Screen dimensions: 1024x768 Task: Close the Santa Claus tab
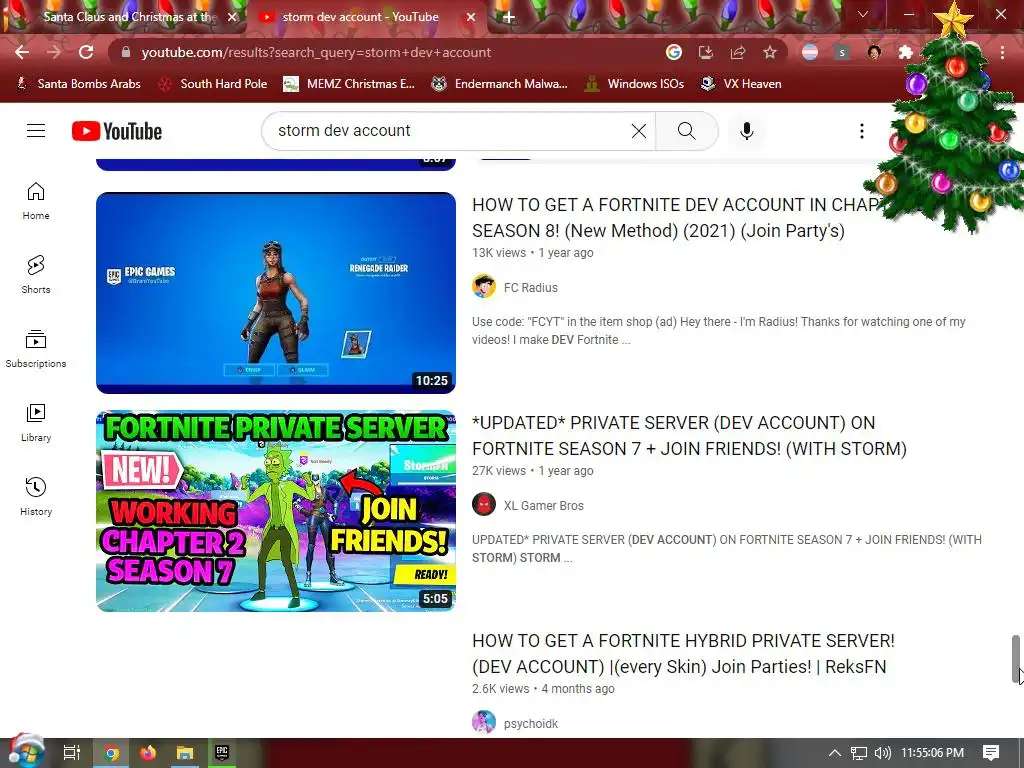click(232, 17)
